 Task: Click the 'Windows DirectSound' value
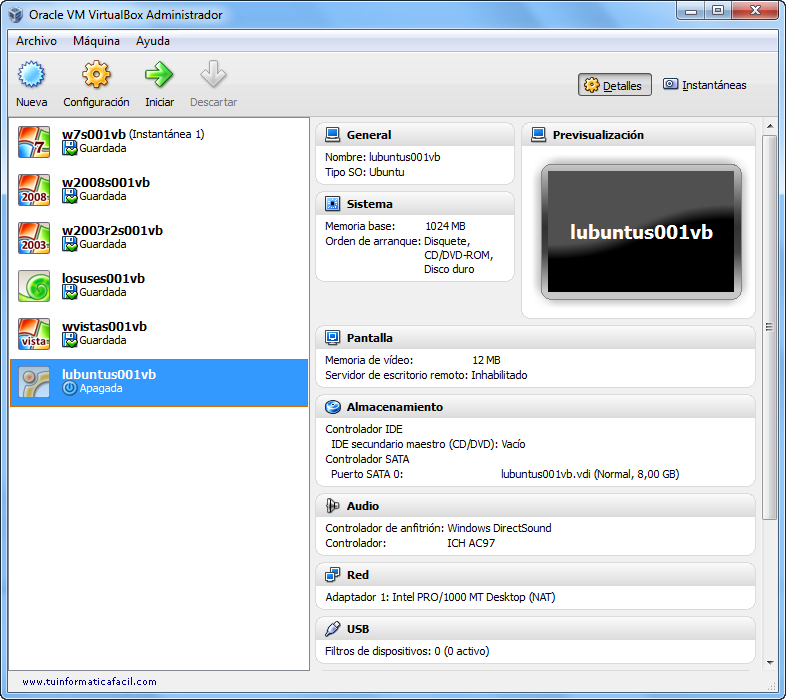pos(499,528)
